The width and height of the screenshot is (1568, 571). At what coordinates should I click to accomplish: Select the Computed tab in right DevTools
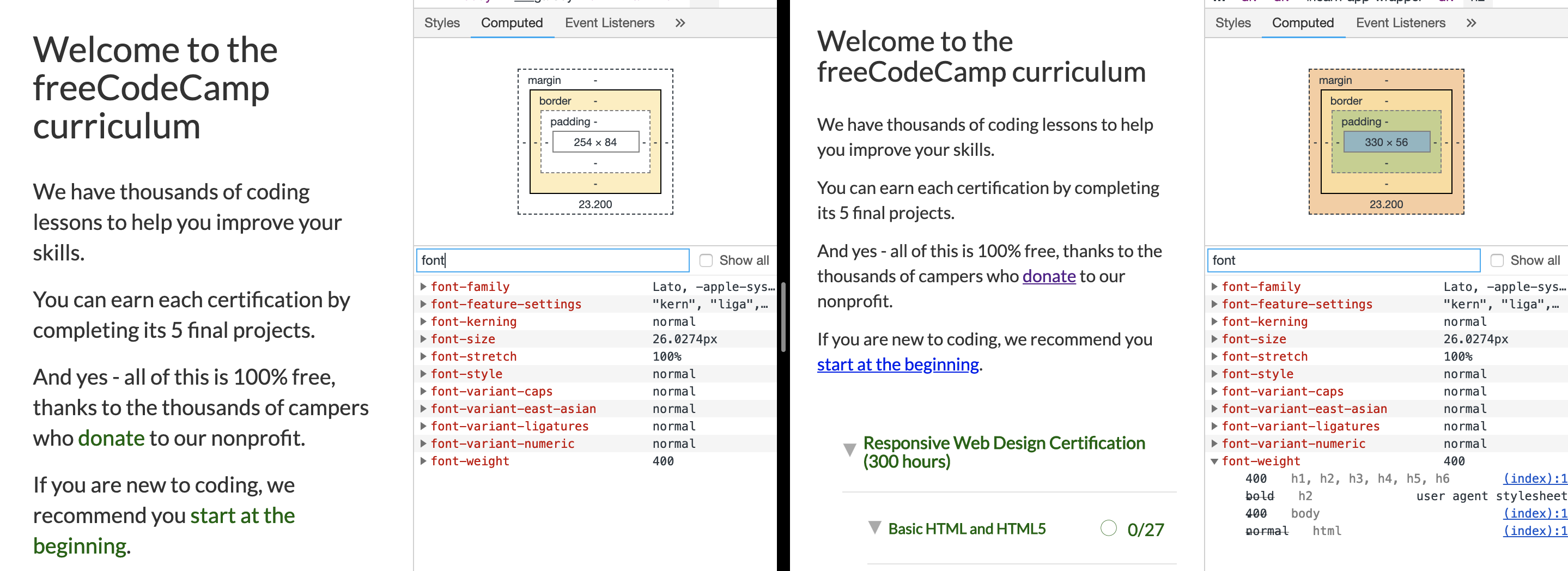point(1303,22)
